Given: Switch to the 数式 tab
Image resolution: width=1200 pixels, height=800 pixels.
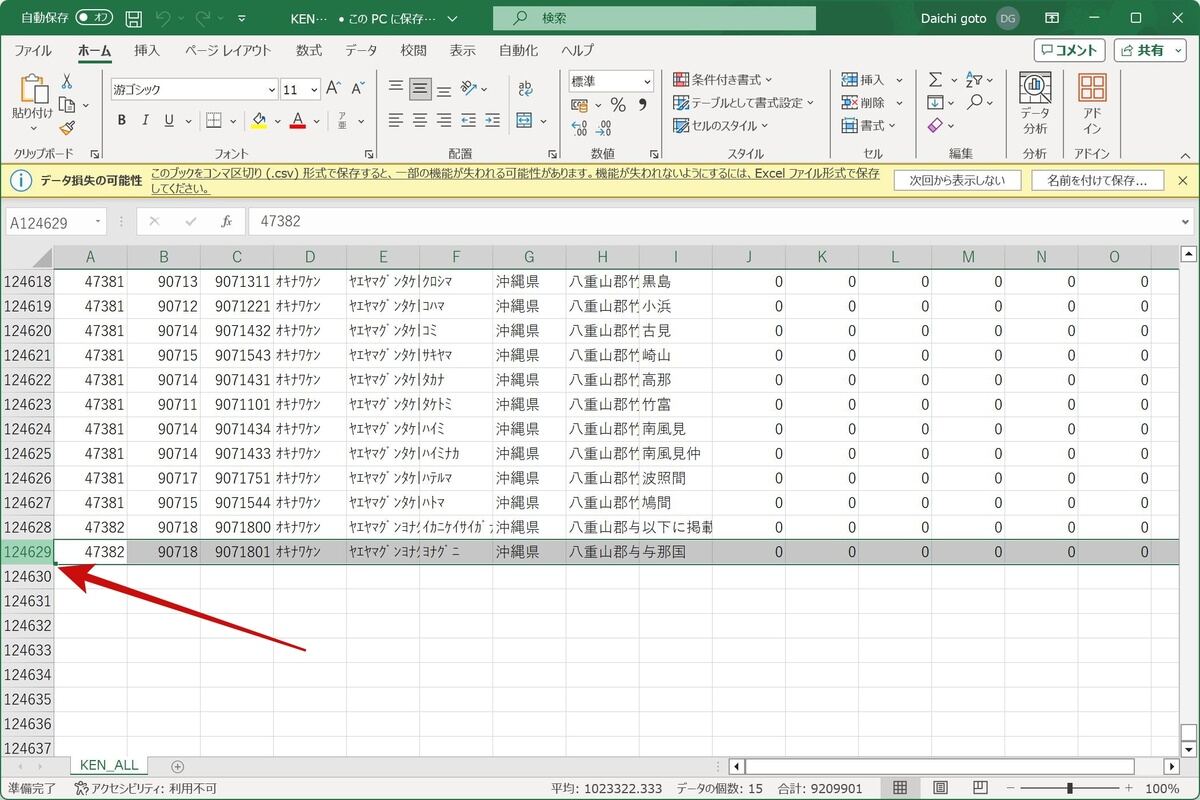Looking at the screenshot, I should 309,50.
